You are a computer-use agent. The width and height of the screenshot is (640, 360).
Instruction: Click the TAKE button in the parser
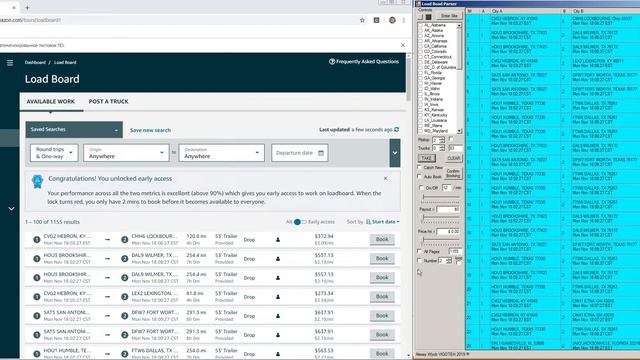tap(427, 158)
